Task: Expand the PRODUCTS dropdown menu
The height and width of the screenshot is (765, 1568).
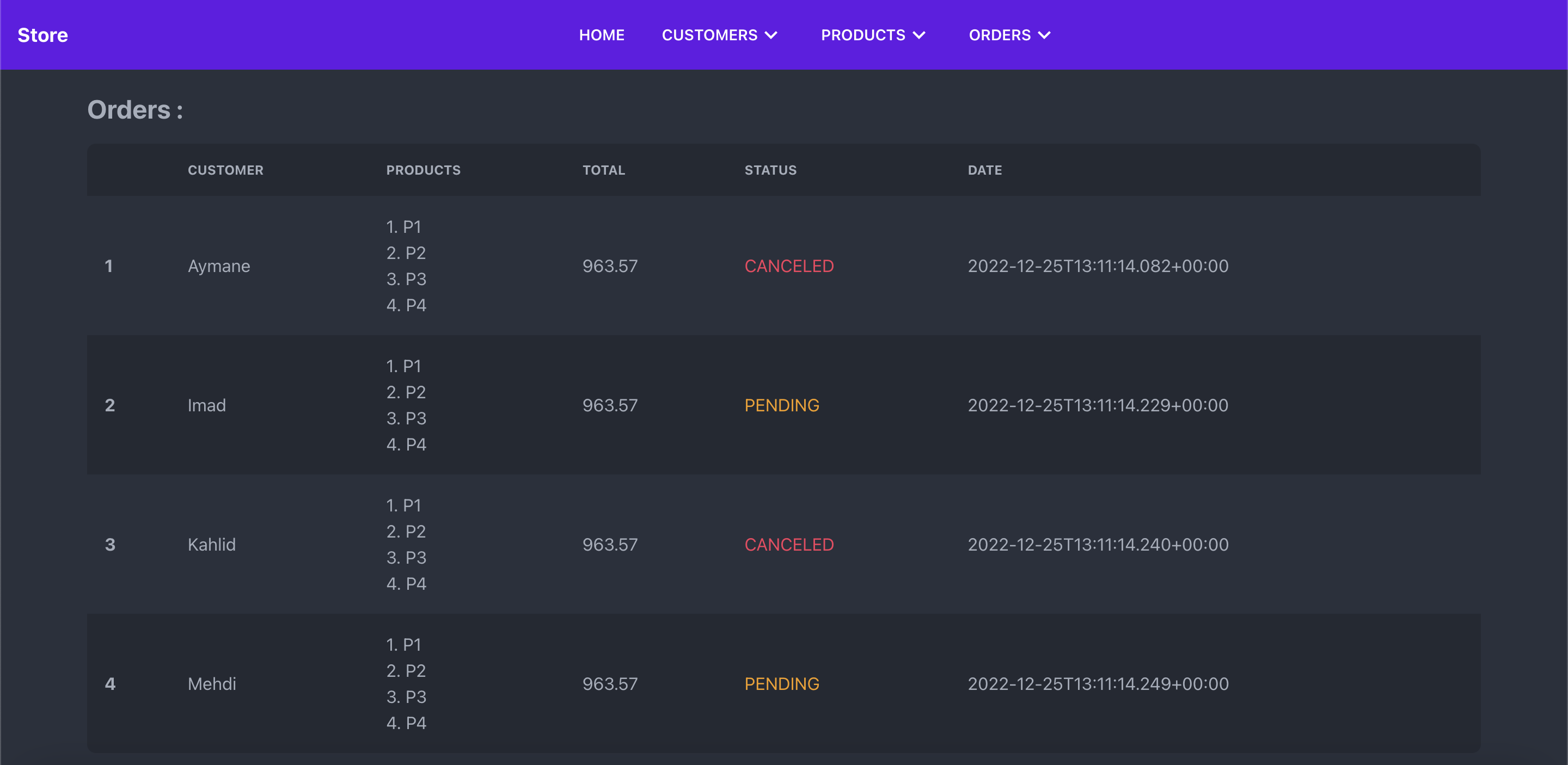Action: pos(862,35)
